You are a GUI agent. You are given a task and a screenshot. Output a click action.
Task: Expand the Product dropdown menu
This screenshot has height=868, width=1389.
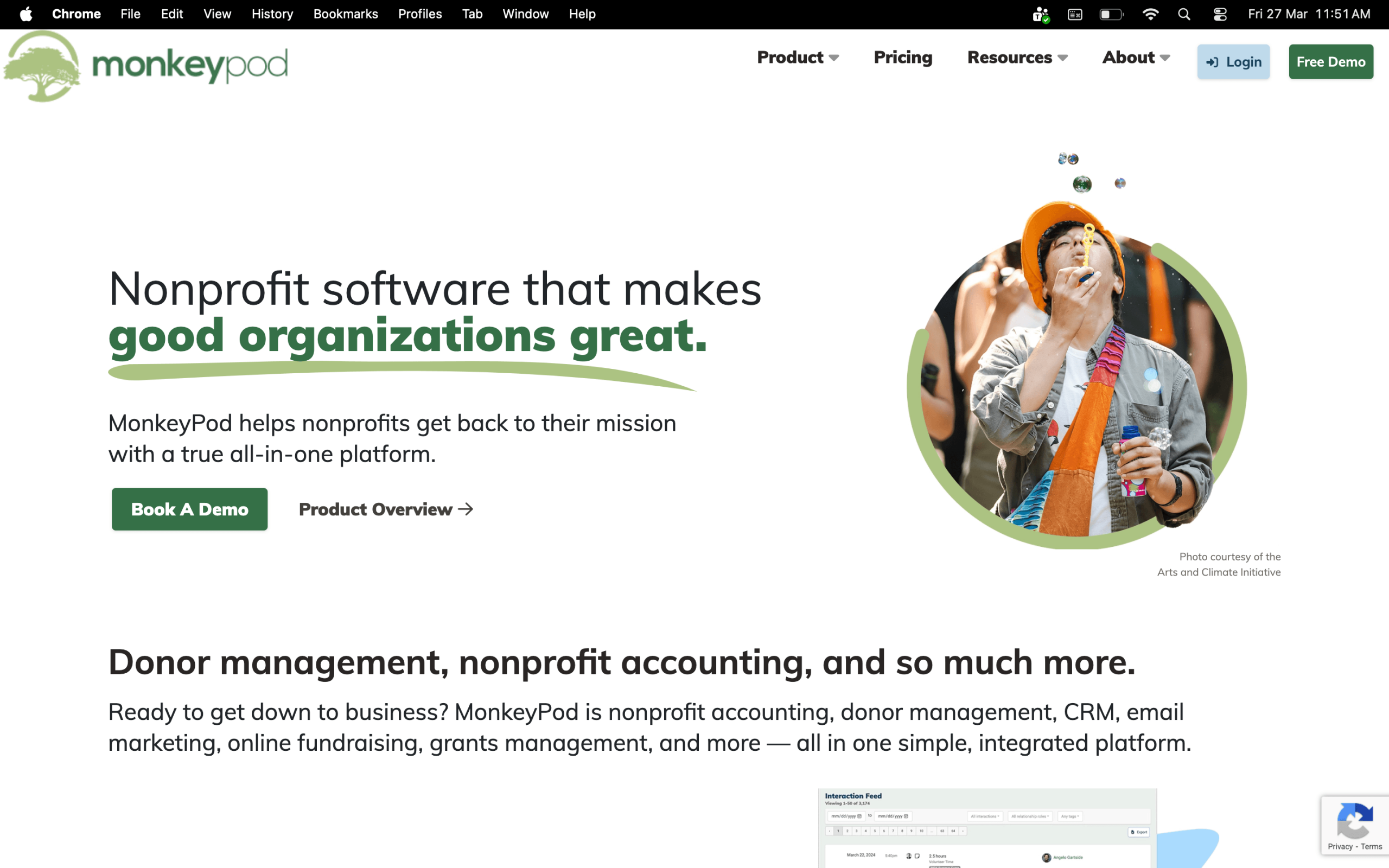point(798,58)
